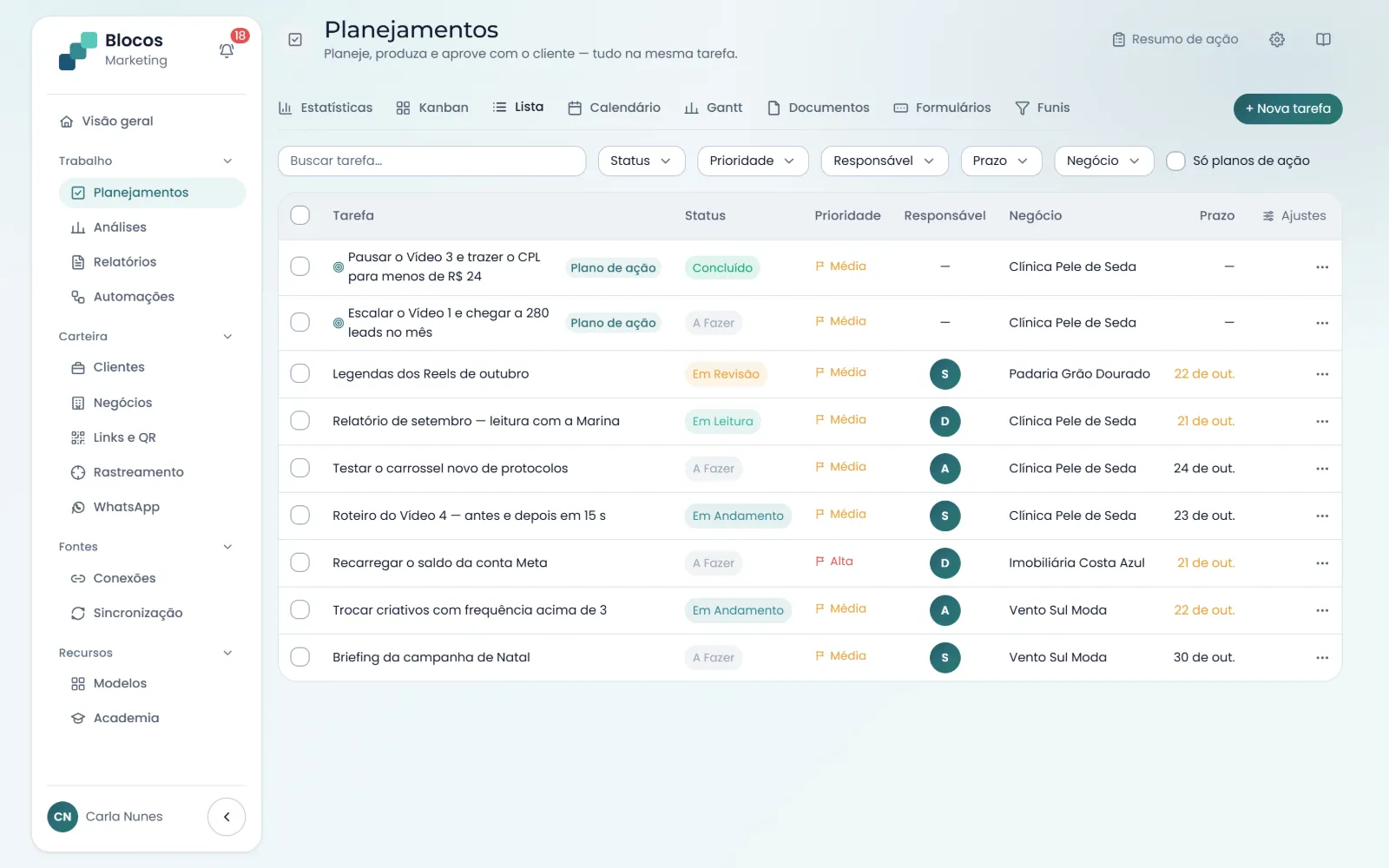Viewport: 1389px width, 868px height.
Task: Switch to the Kanban view tab
Action: click(432, 108)
